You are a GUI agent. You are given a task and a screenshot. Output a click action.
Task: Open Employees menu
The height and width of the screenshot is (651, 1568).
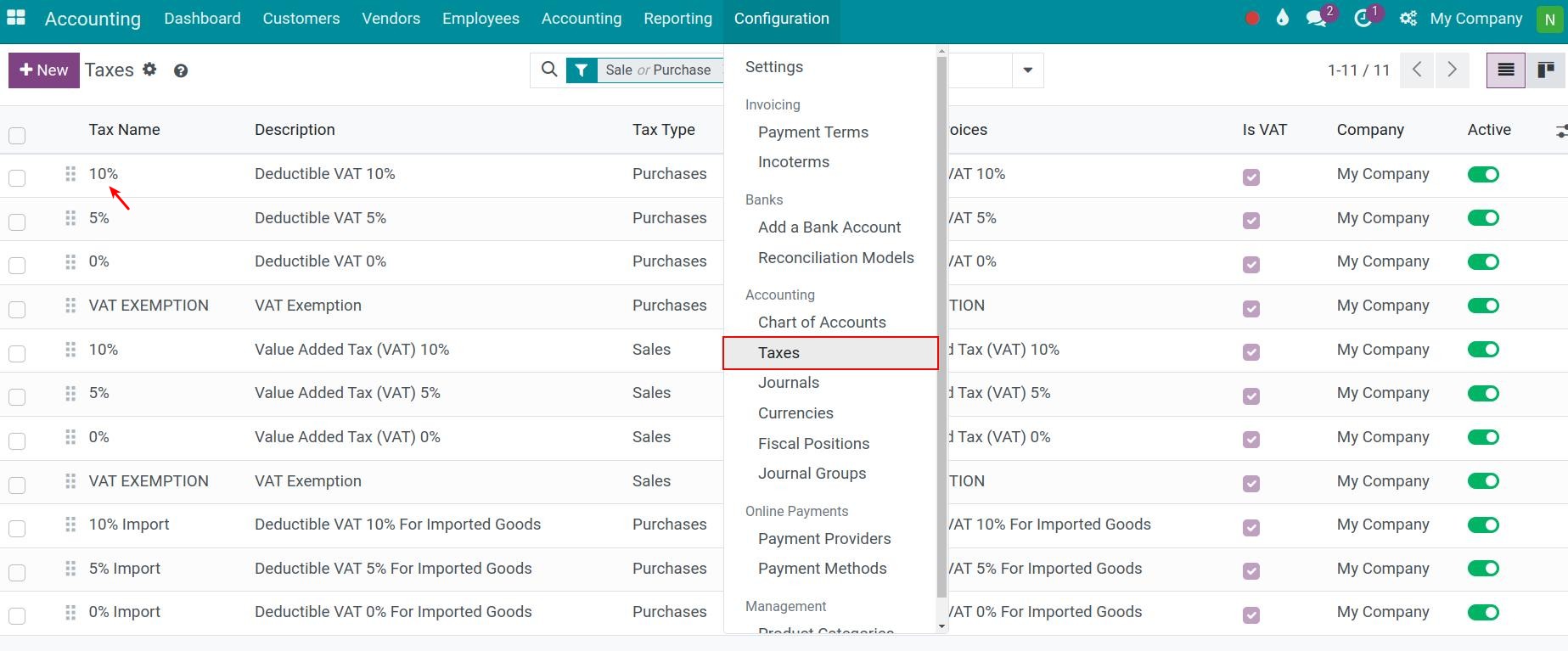(x=481, y=18)
